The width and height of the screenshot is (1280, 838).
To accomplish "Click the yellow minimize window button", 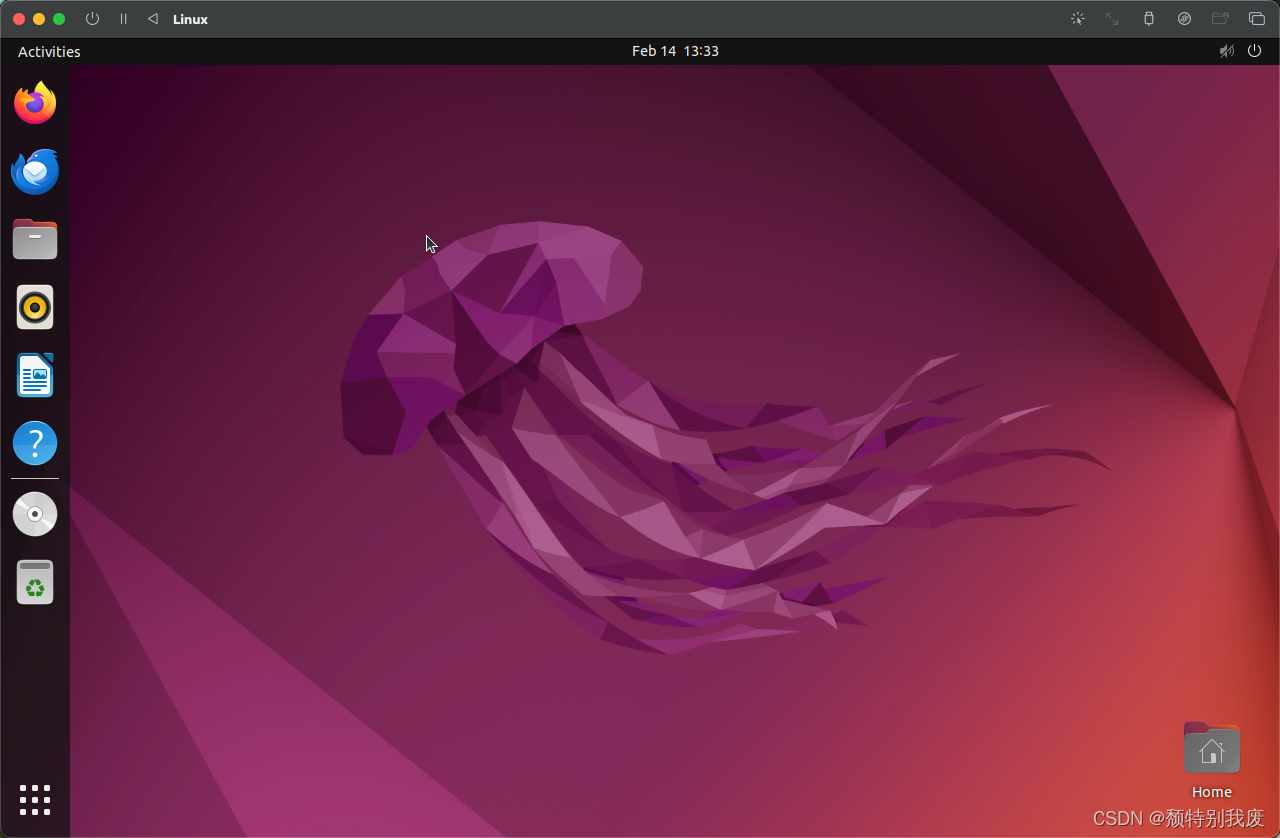I will coord(39,19).
